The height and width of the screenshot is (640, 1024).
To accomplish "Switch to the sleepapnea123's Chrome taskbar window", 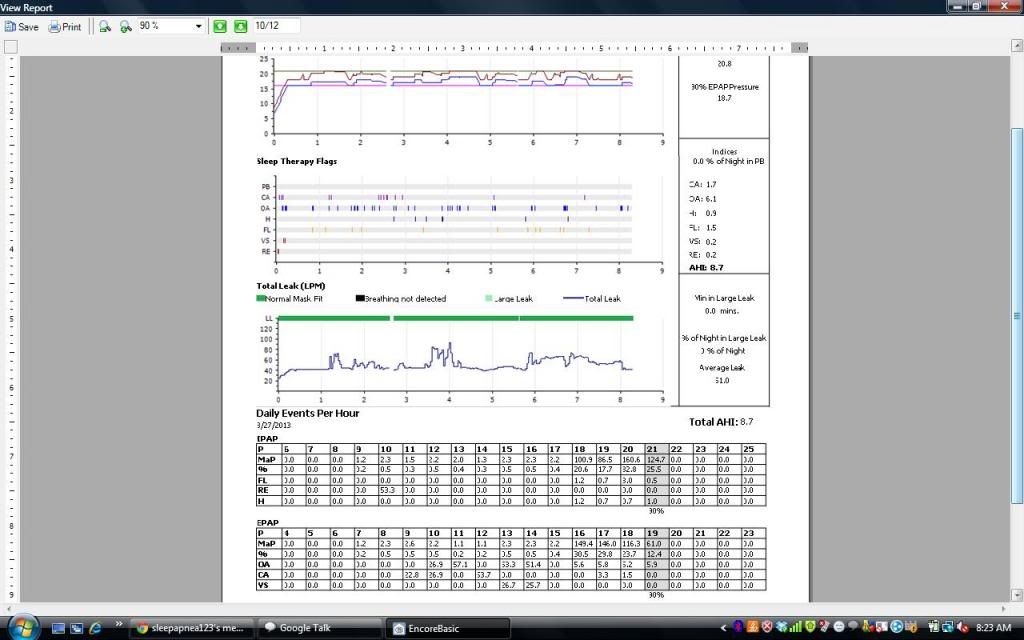I will [x=190, y=628].
